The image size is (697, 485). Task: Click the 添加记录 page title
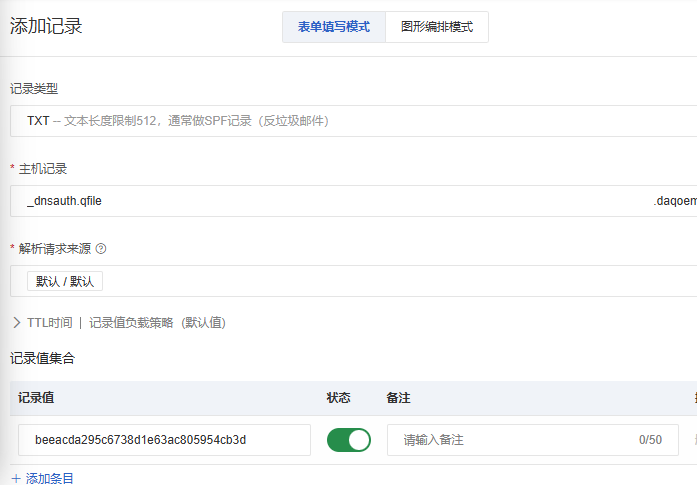click(x=46, y=27)
